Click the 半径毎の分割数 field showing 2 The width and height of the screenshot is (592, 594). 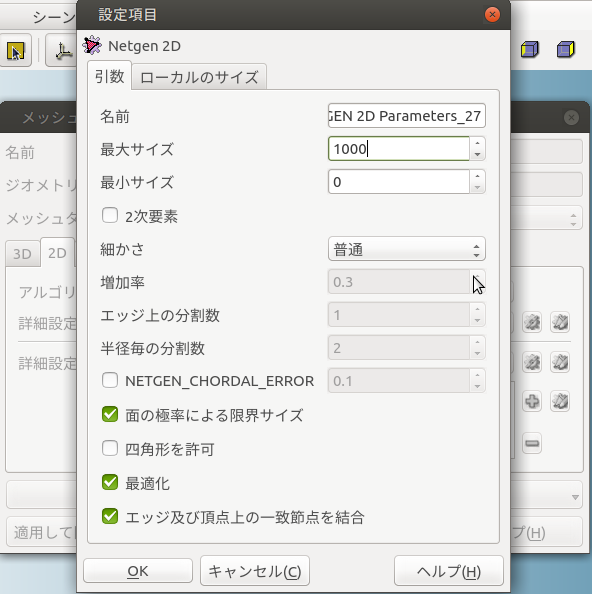399,348
